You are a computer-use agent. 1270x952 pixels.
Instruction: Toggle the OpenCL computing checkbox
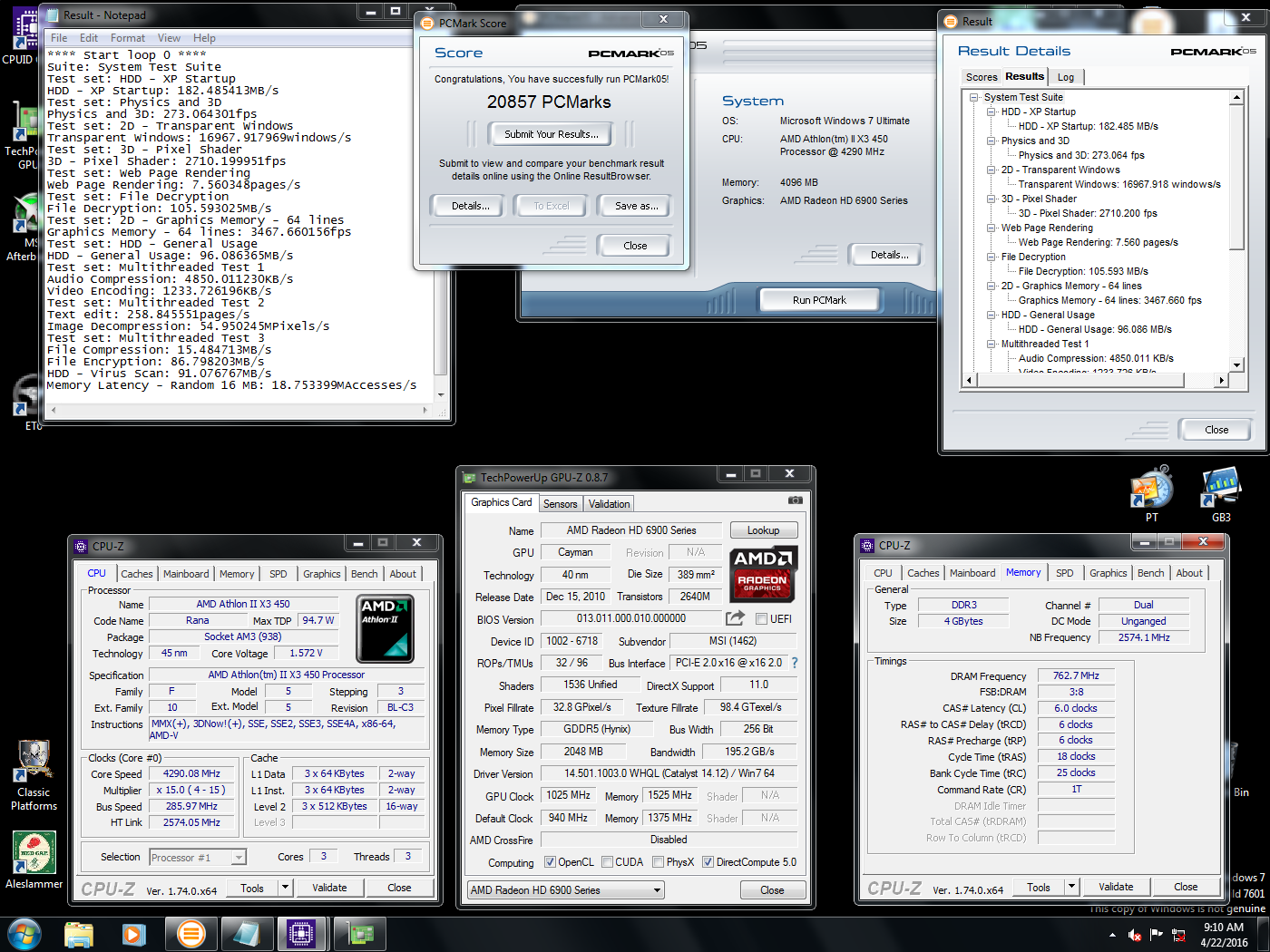550,862
